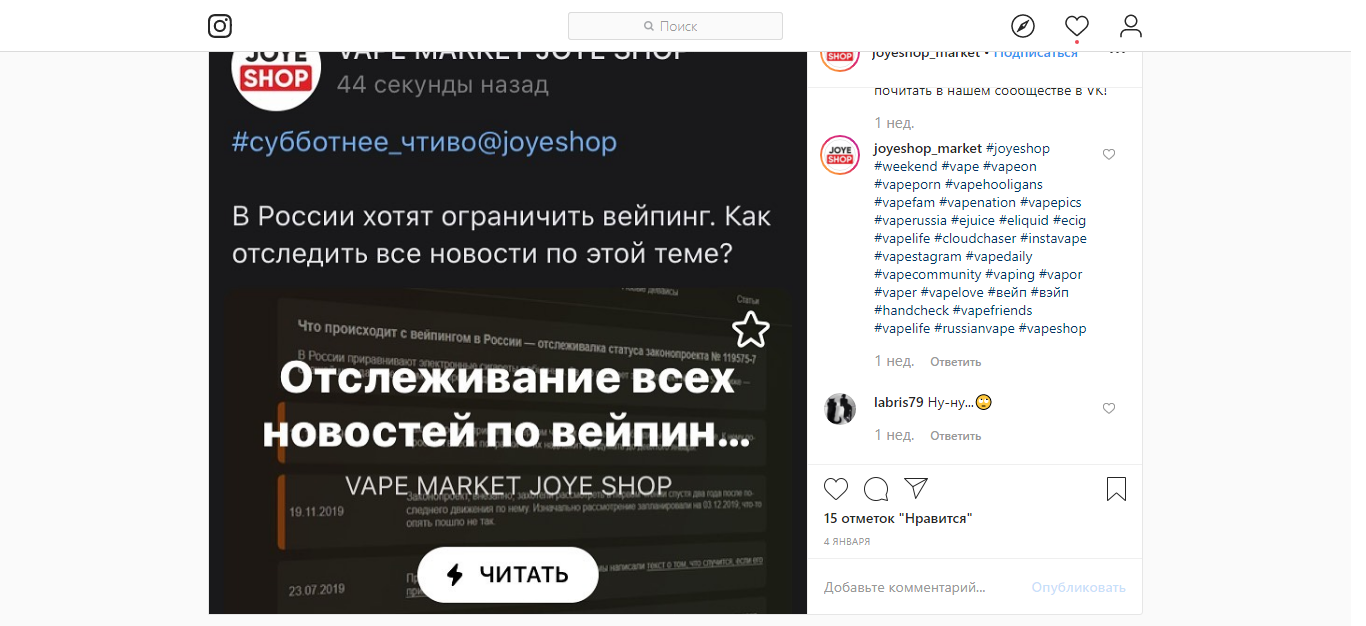Click the Подписаться follow link
1366x626 pixels.
1036,53
